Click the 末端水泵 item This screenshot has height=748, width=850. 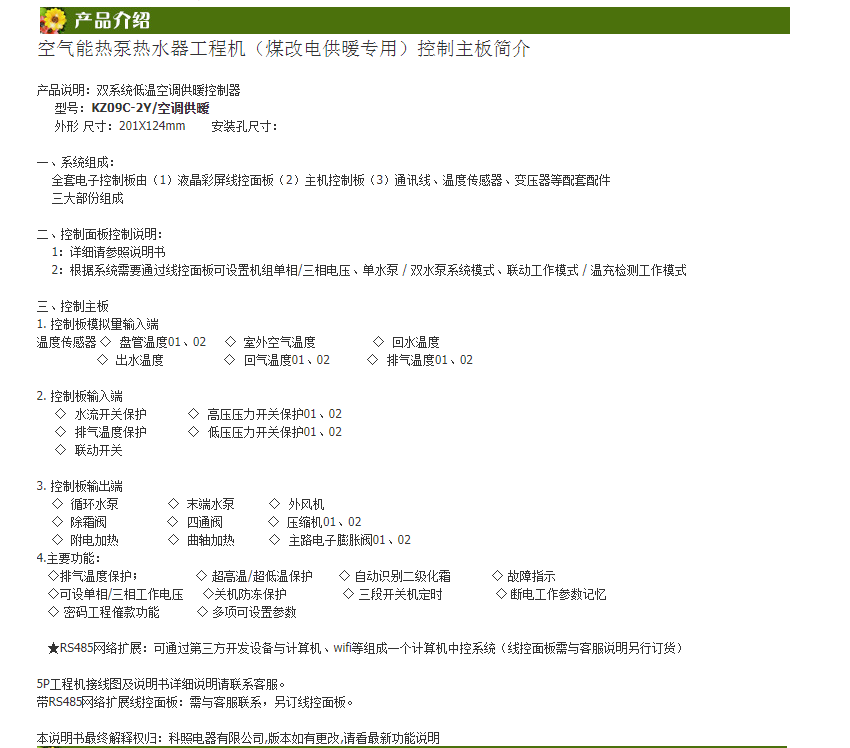210,504
